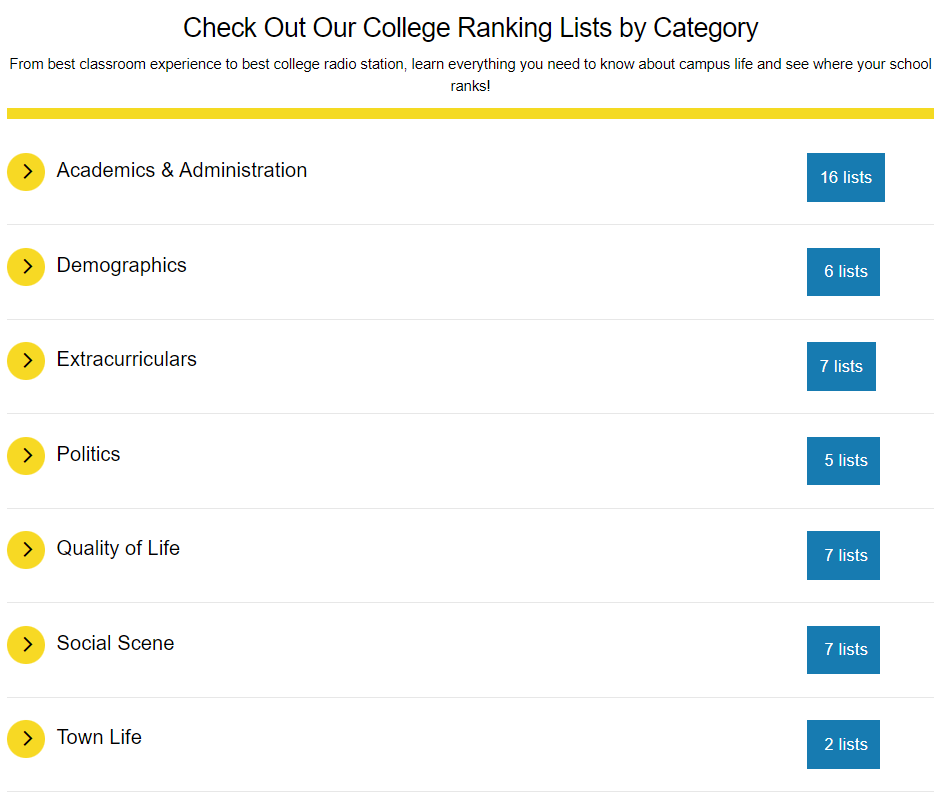Image resolution: width=939 pixels, height=796 pixels.
Task: Select the Town Life category title
Action: click(99, 737)
